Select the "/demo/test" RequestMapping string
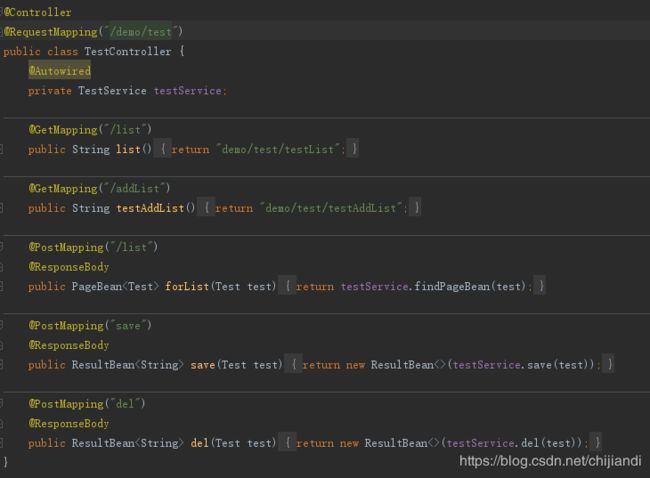 point(142,32)
